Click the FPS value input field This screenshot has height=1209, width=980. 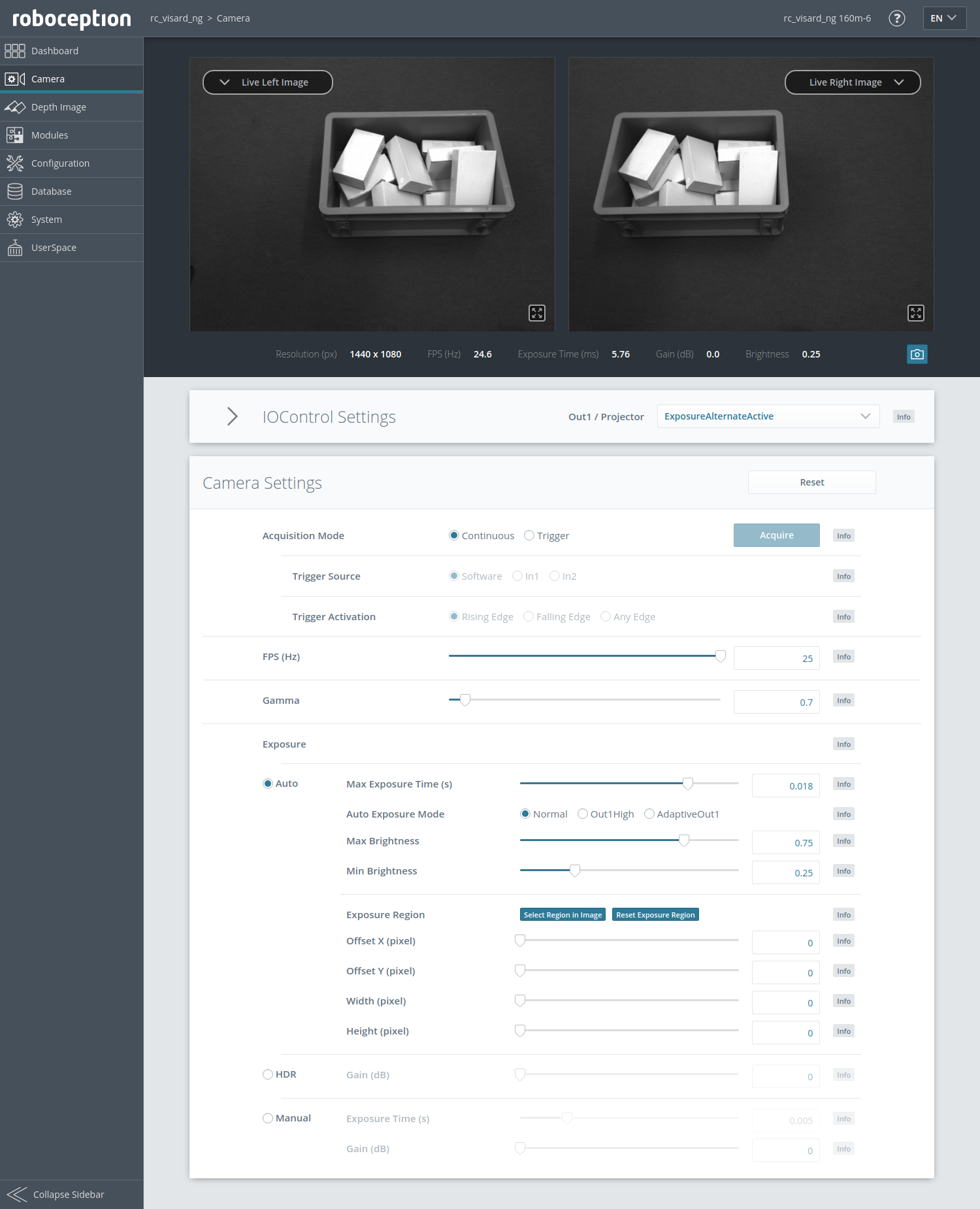pyautogui.click(x=777, y=658)
